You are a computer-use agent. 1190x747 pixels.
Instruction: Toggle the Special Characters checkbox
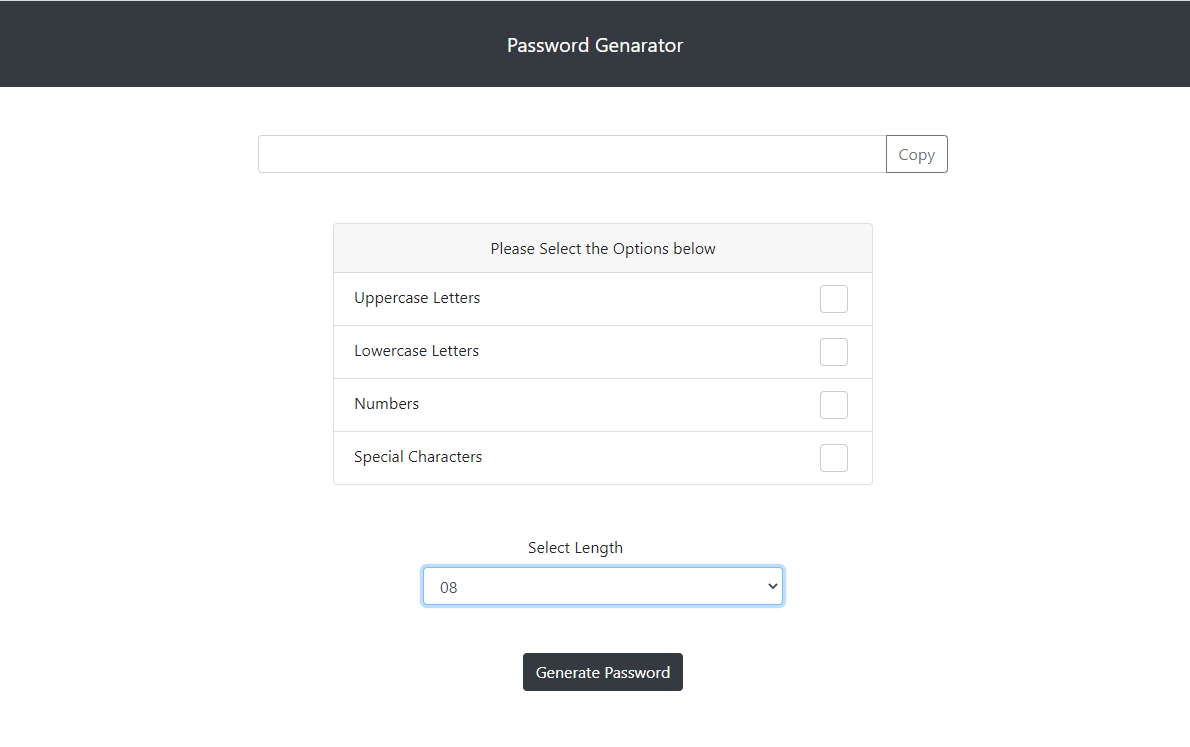pos(833,458)
